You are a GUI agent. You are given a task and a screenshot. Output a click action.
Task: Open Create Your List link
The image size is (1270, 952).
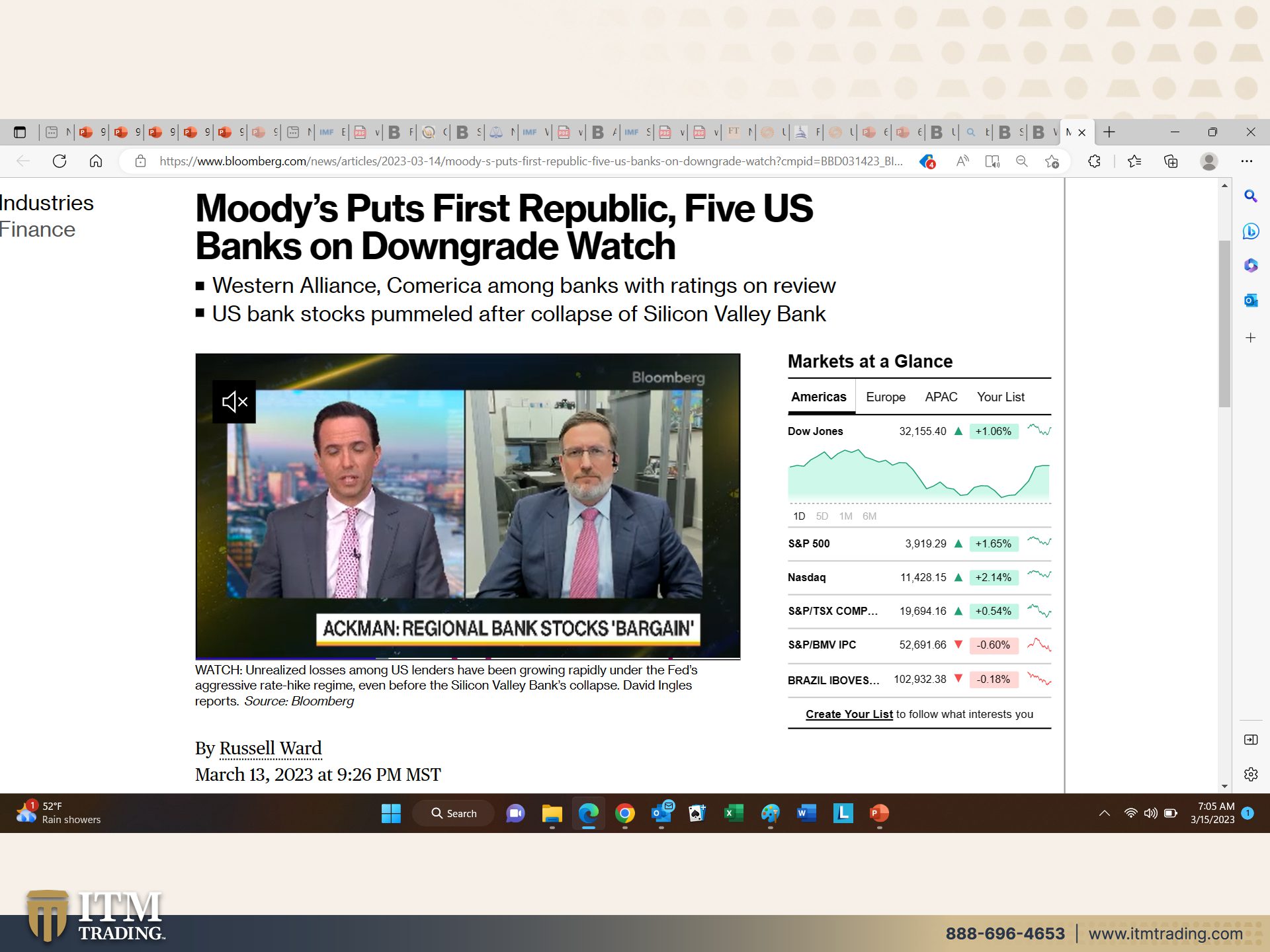(x=849, y=714)
